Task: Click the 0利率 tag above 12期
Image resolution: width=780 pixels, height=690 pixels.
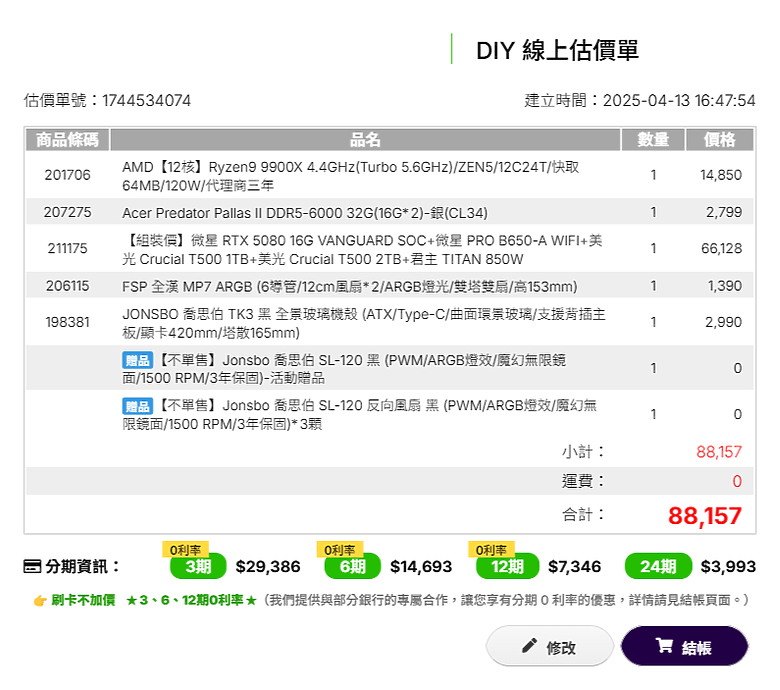Action: pyautogui.click(x=491, y=549)
